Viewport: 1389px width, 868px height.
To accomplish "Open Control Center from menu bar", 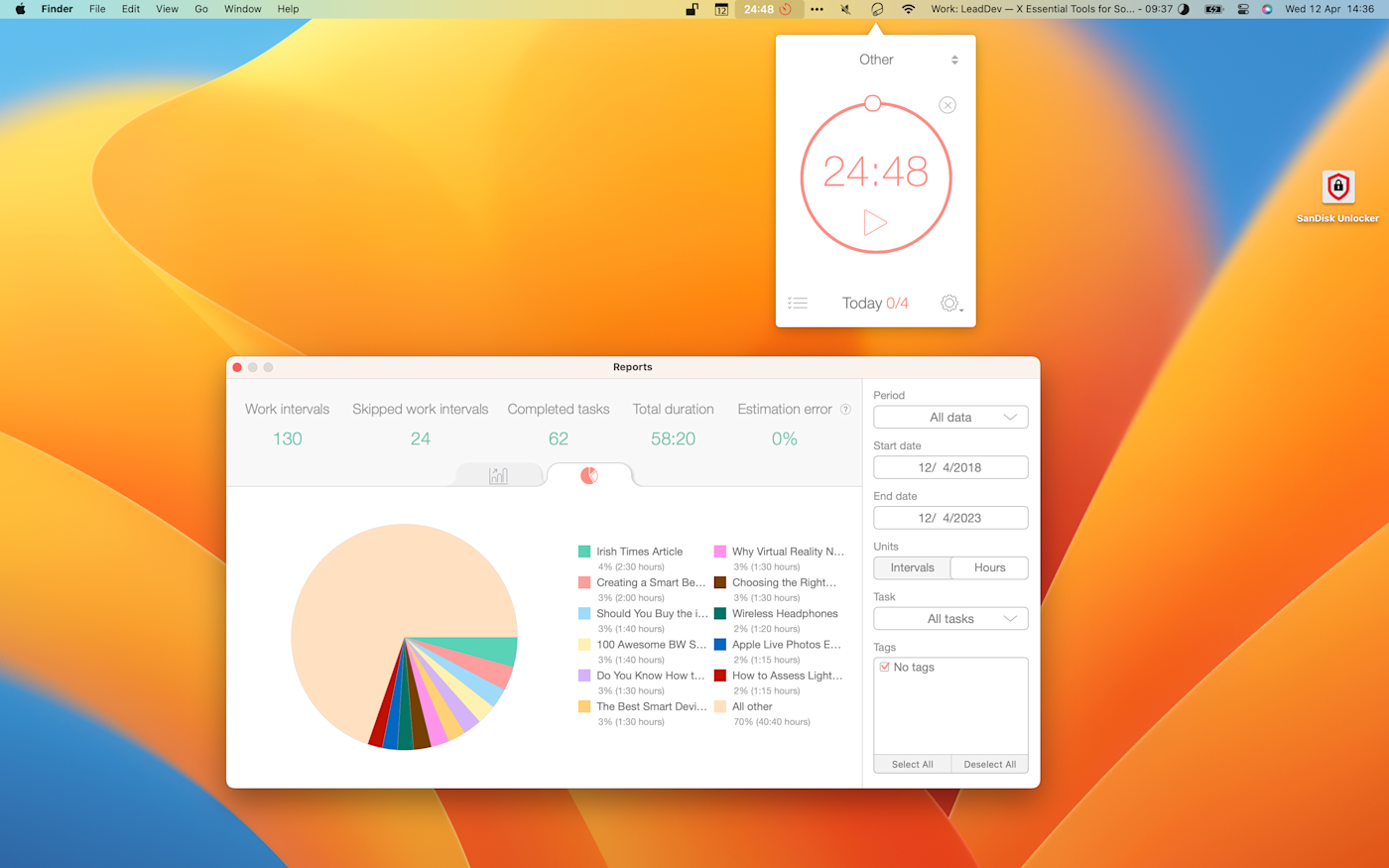I will coord(1242,9).
